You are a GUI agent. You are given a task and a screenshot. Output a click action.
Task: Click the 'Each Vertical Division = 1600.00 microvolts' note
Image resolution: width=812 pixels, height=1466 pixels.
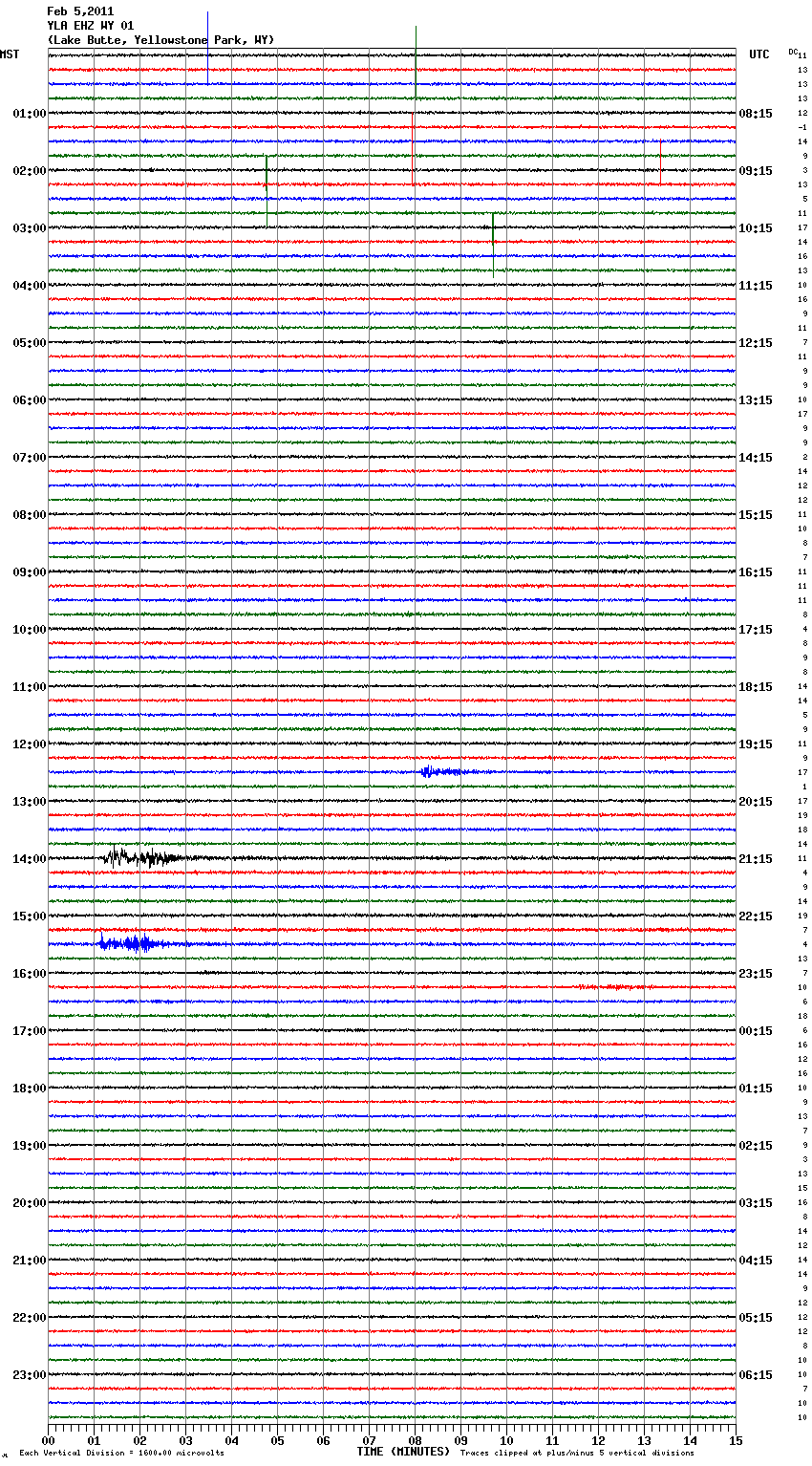coord(121,1454)
